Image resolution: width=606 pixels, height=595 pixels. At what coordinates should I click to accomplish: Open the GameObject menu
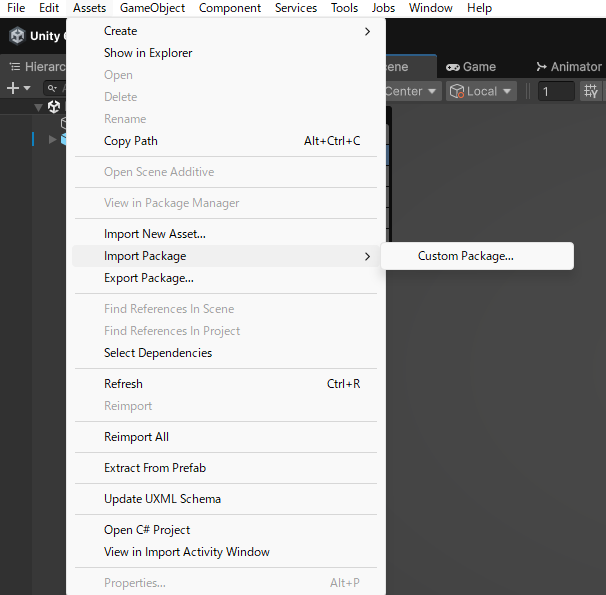click(152, 8)
